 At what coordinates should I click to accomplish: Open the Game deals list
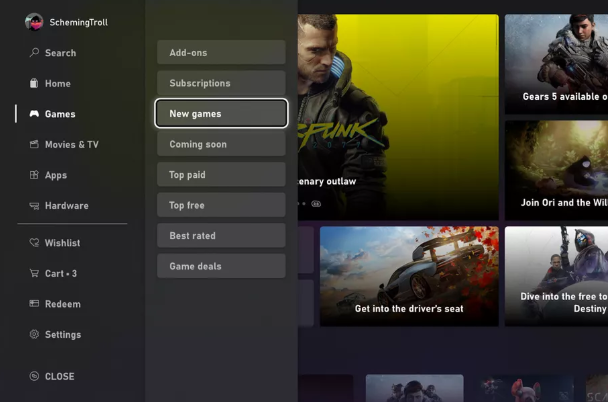pyautogui.click(x=221, y=266)
